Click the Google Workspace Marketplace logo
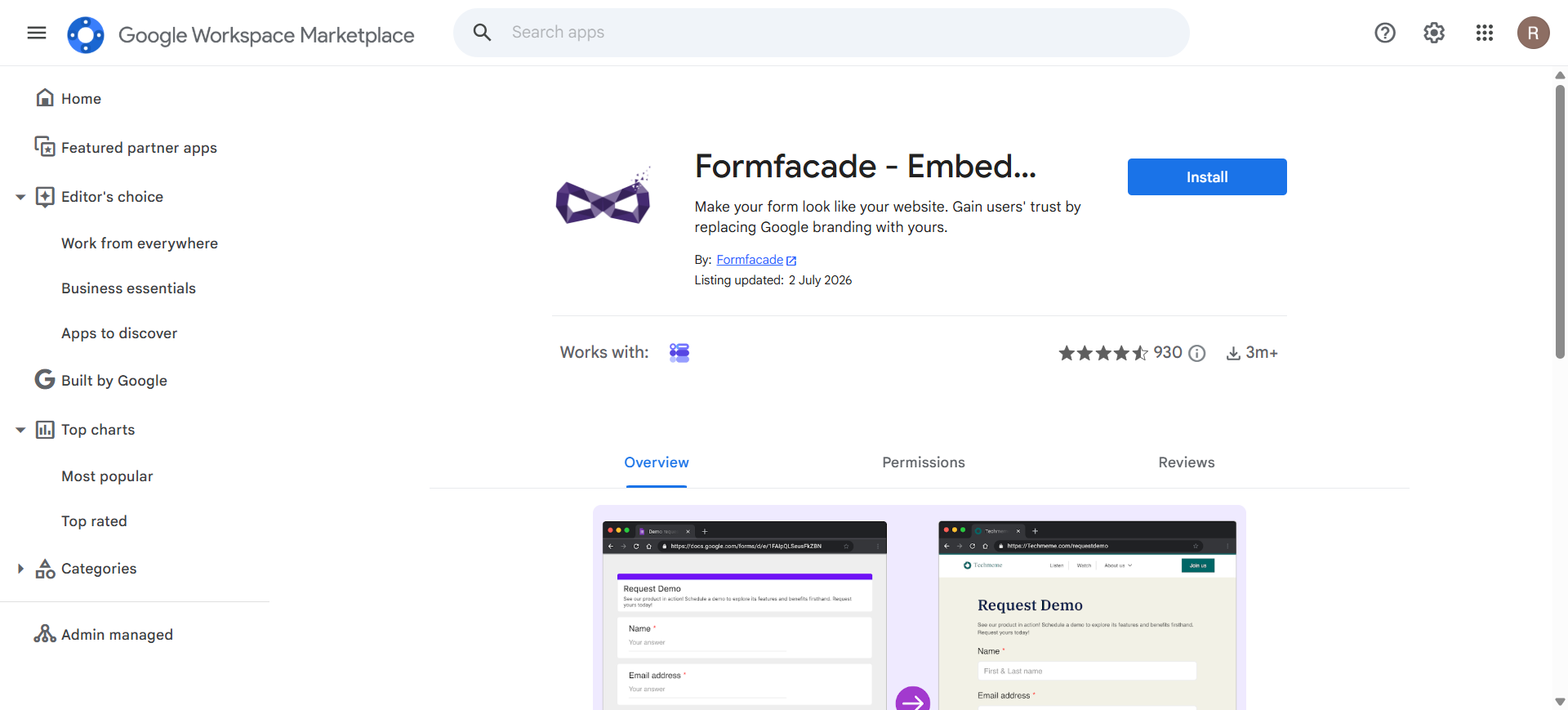The height and width of the screenshot is (710, 1568). 86,34
